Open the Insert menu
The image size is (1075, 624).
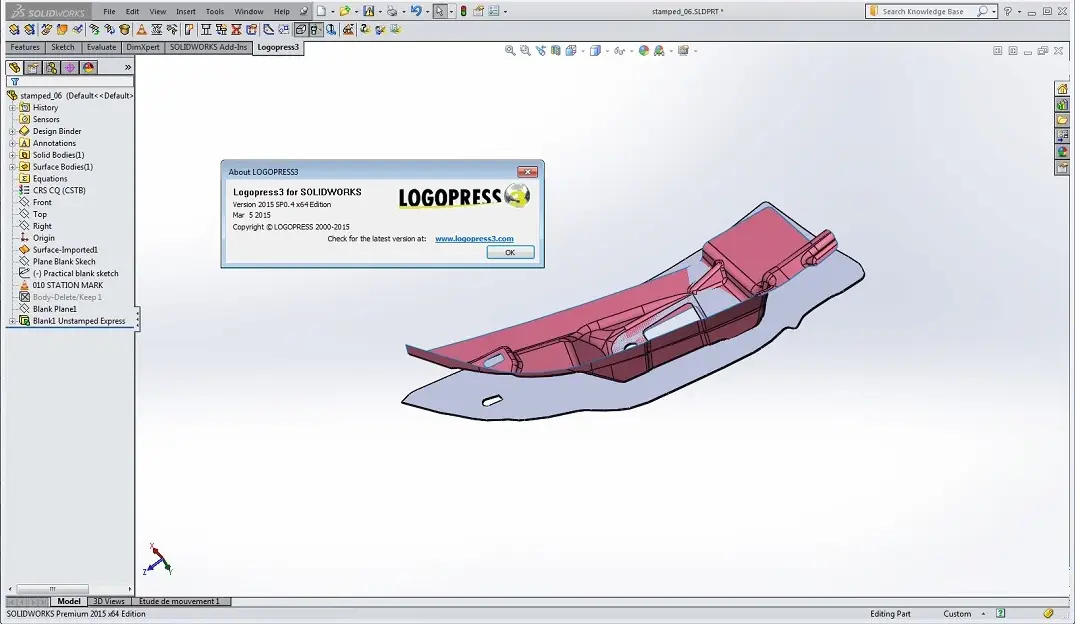pyautogui.click(x=186, y=11)
